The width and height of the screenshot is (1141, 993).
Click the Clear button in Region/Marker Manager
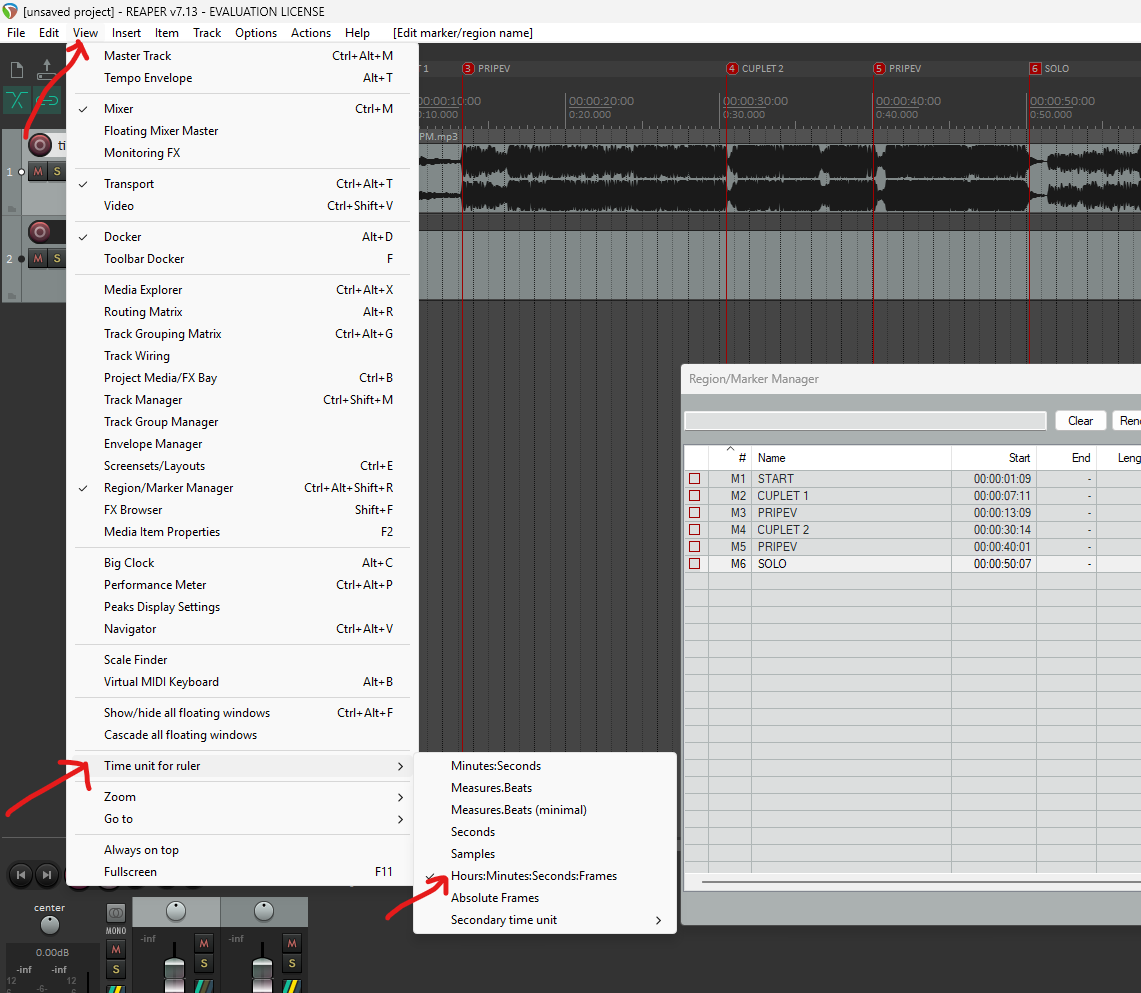1080,420
